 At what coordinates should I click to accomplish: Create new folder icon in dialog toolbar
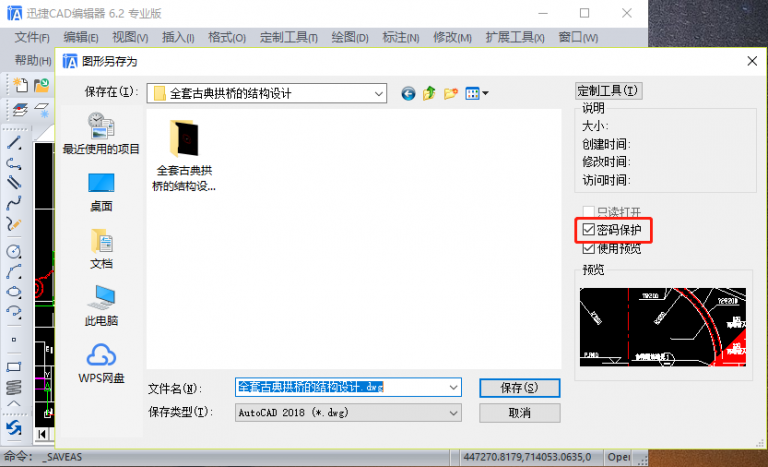[x=451, y=93]
